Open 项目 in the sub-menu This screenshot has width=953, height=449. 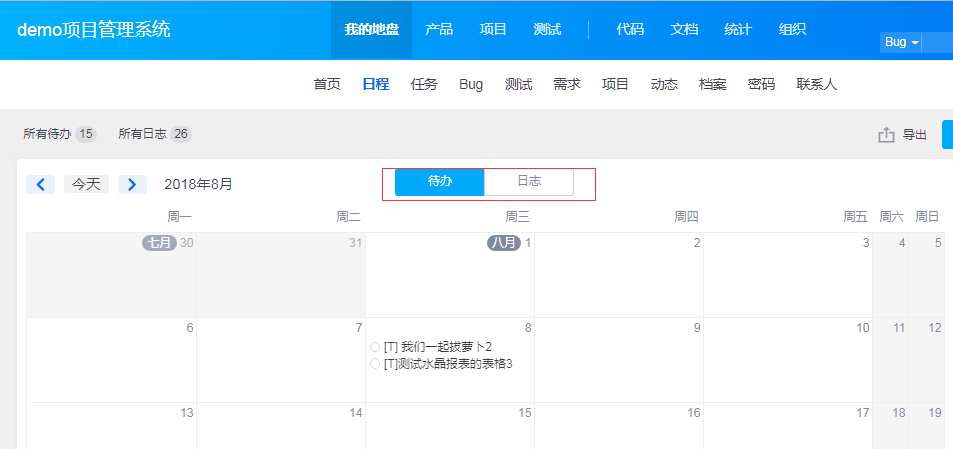[x=615, y=84]
